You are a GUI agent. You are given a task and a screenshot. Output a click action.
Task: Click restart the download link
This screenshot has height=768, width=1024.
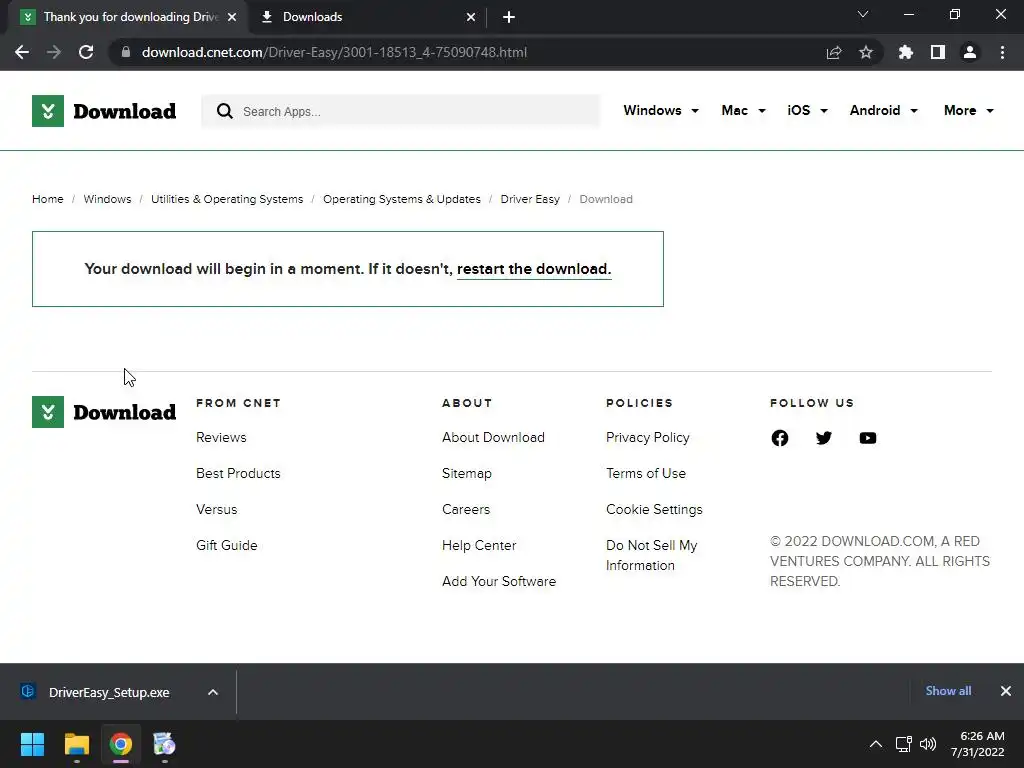pos(534,269)
